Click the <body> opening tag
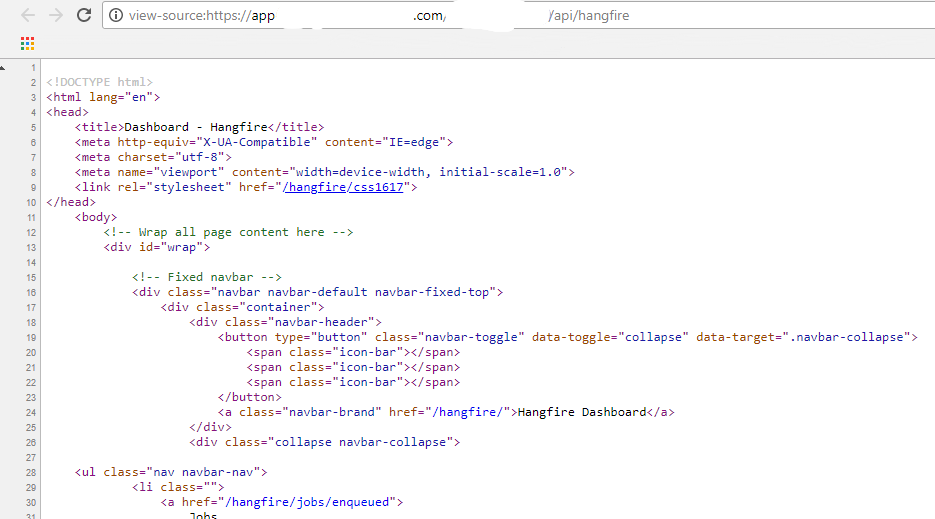This screenshot has width=935, height=519. (x=96, y=217)
